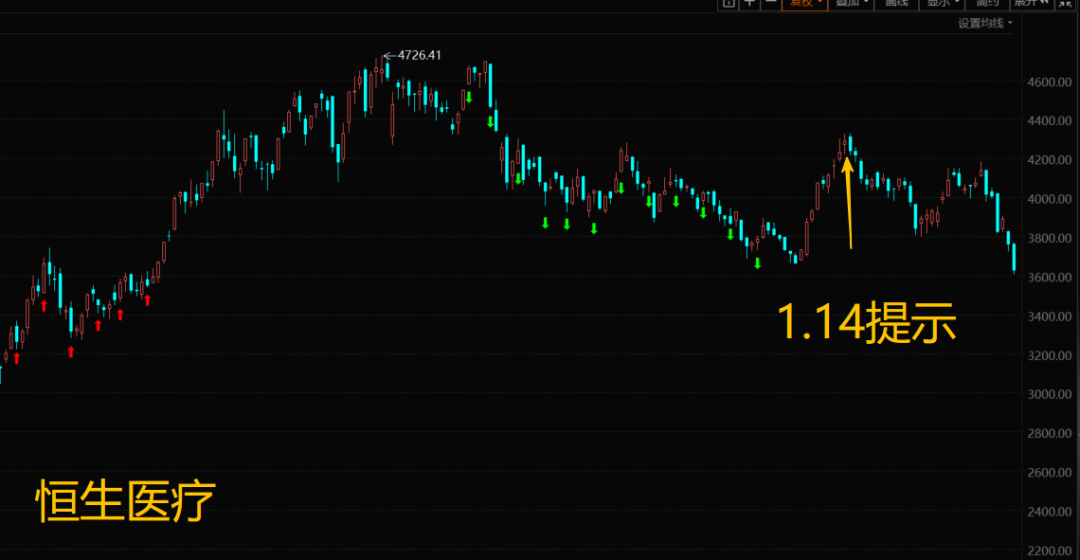Screen dimensions: 1080x560
Task: Click the 2600.00 price axis label
Action: click(x=1049, y=473)
